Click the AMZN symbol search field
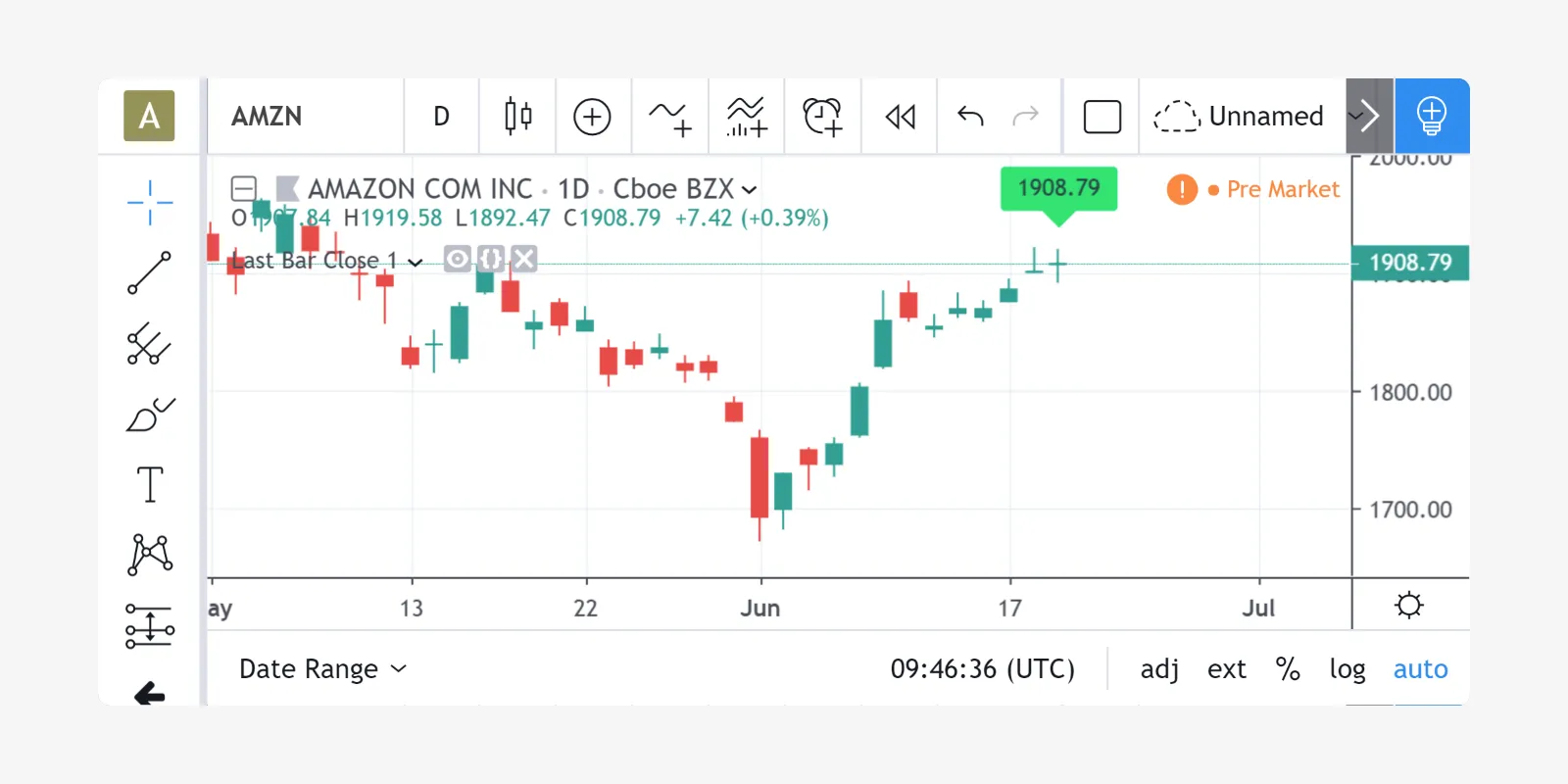The image size is (1568, 784). click(x=304, y=117)
